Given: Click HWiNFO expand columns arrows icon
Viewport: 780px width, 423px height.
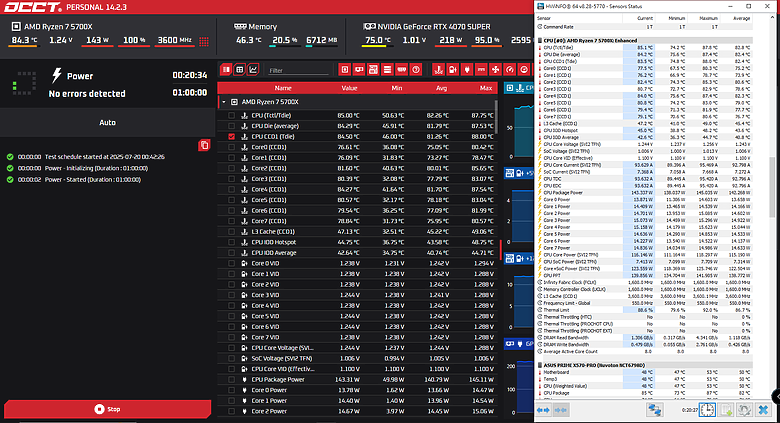Looking at the screenshot, I should point(543,410).
